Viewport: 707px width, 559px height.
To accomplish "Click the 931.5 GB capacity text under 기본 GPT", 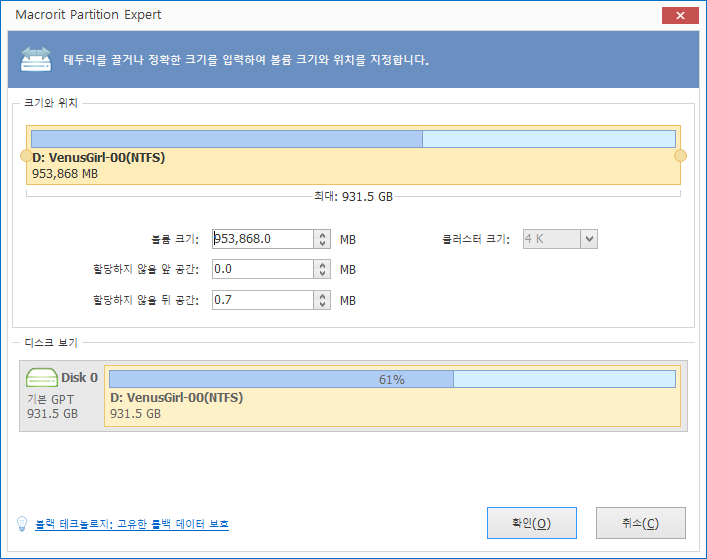I will (52, 413).
